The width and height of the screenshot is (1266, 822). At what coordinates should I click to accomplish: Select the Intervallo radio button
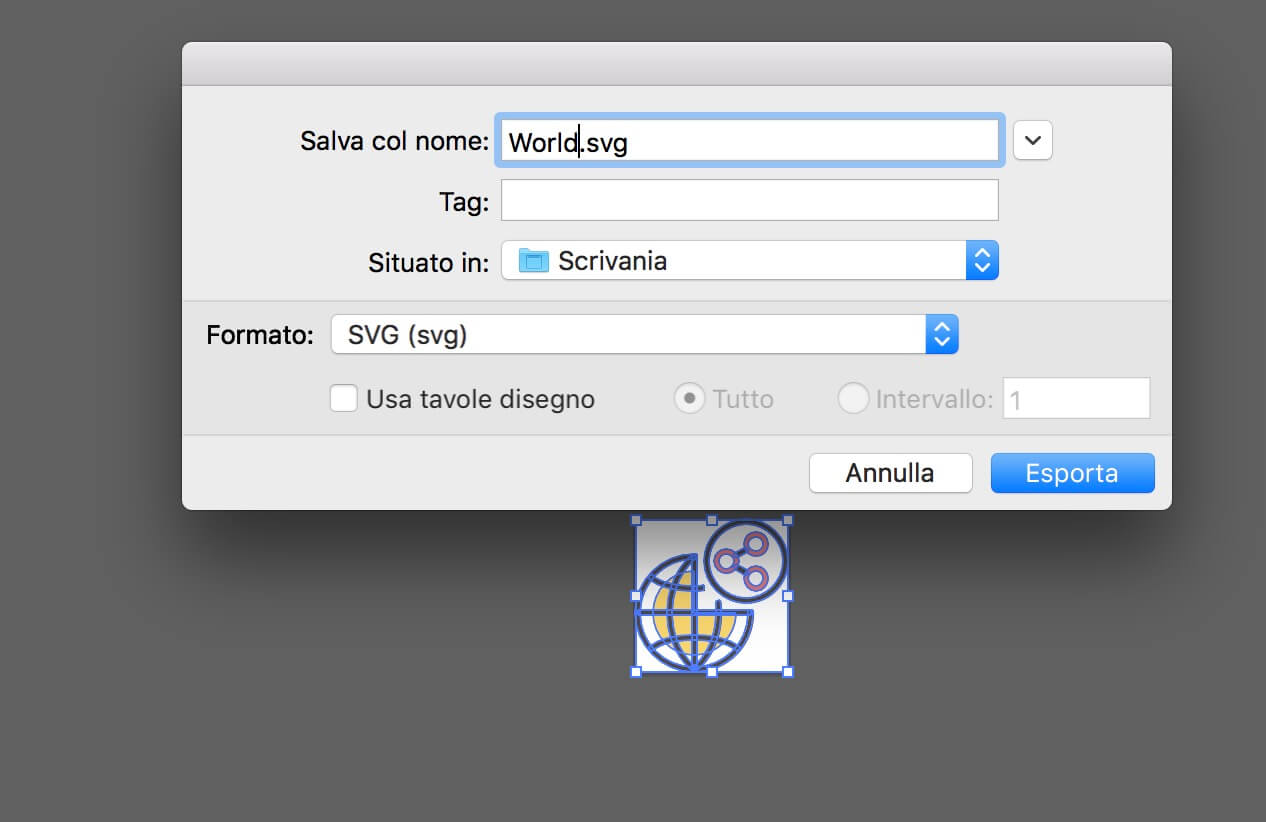(x=853, y=399)
